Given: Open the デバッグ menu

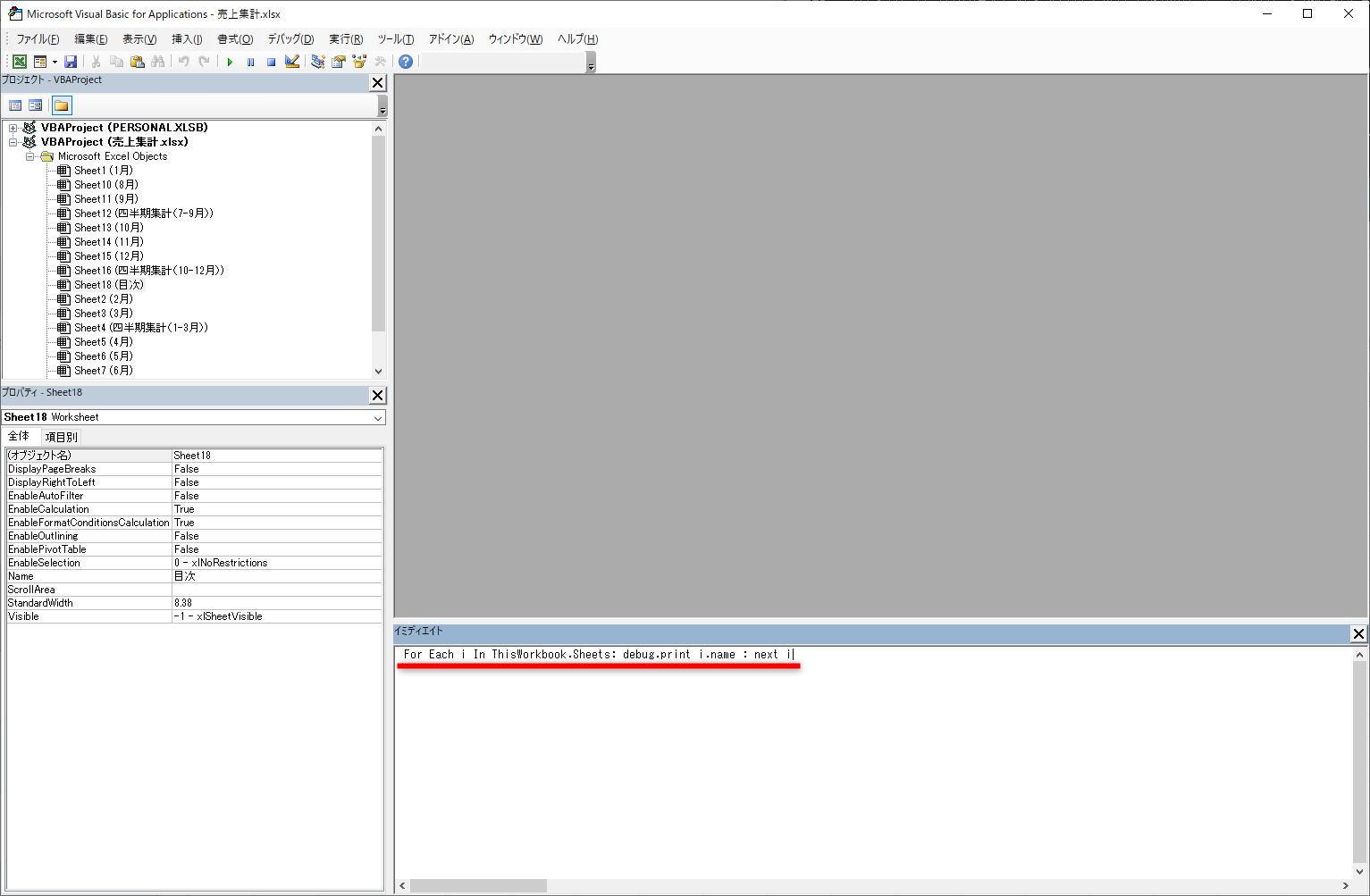Looking at the screenshot, I should click(x=289, y=38).
